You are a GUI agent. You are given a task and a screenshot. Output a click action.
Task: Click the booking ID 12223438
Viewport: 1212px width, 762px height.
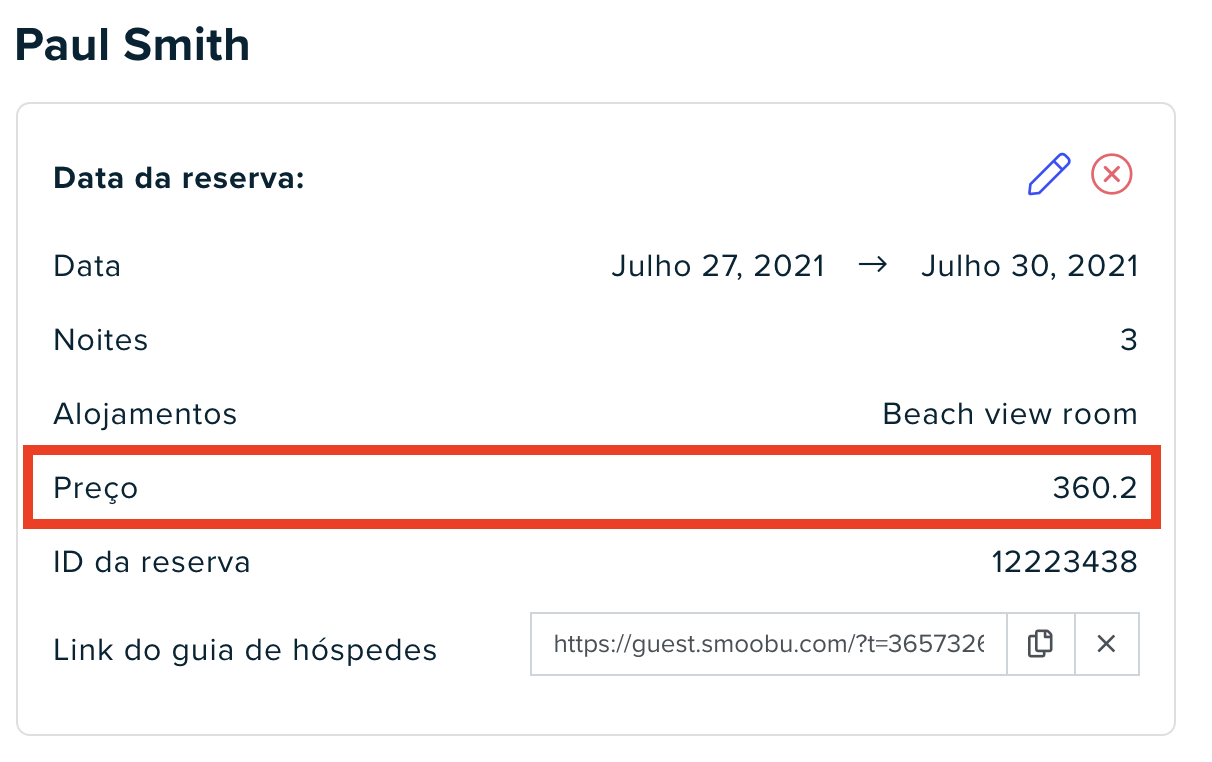1065,562
